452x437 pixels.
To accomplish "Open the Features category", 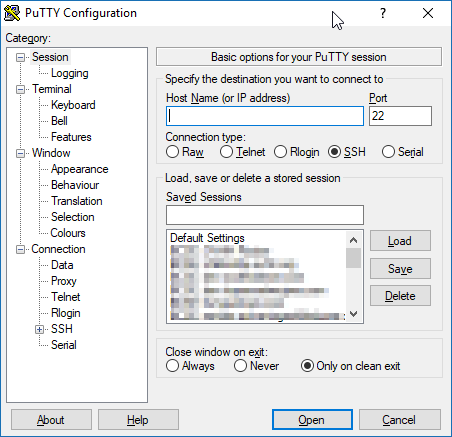I will tap(71, 137).
